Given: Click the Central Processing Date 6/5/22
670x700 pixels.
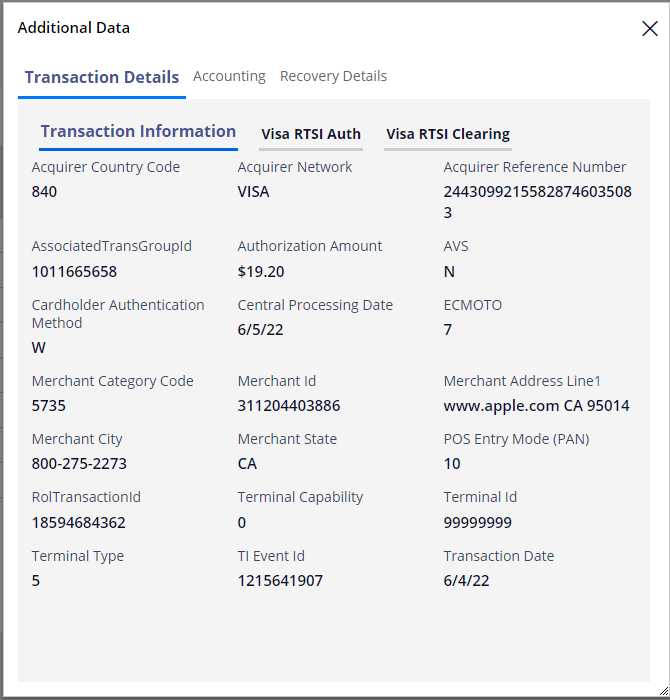Looking at the screenshot, I should click(260, 329).
